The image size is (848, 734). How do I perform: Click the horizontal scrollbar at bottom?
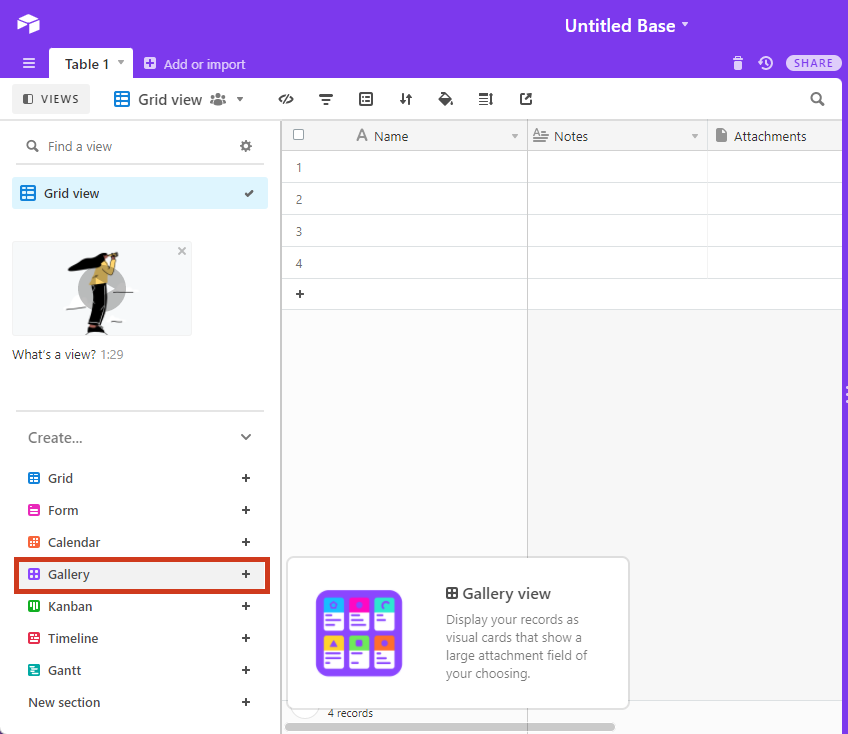pos(449,727)
